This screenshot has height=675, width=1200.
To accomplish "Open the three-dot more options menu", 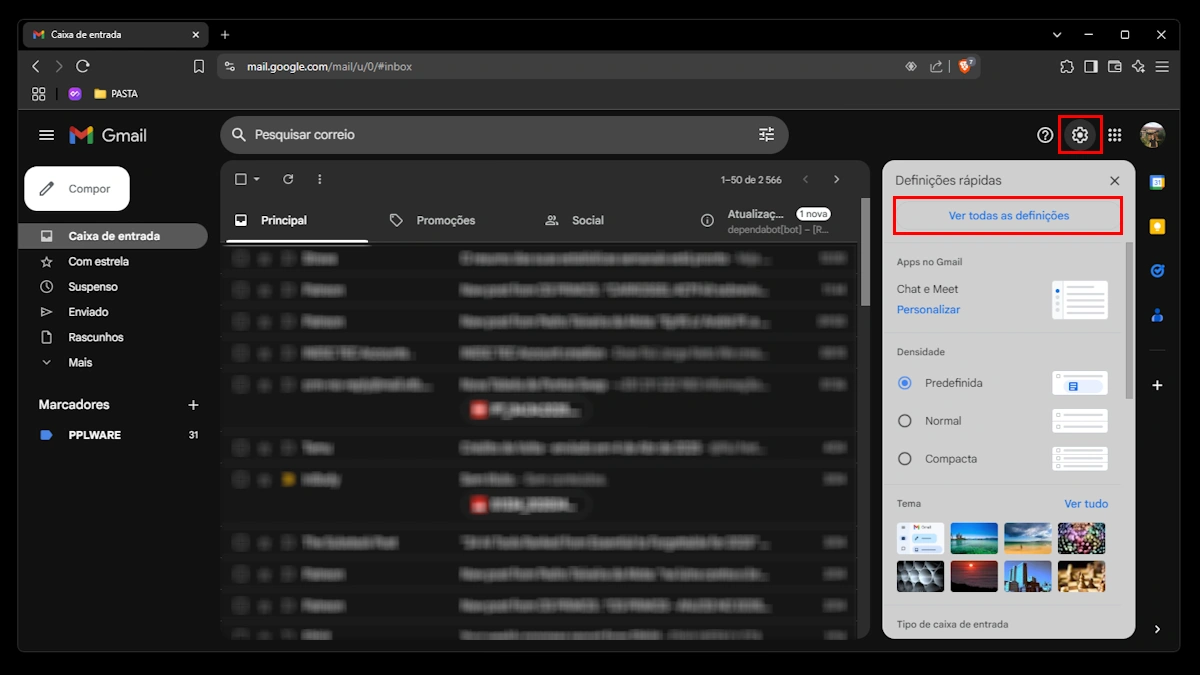I will pyautogui.click(x=320, y=179).
